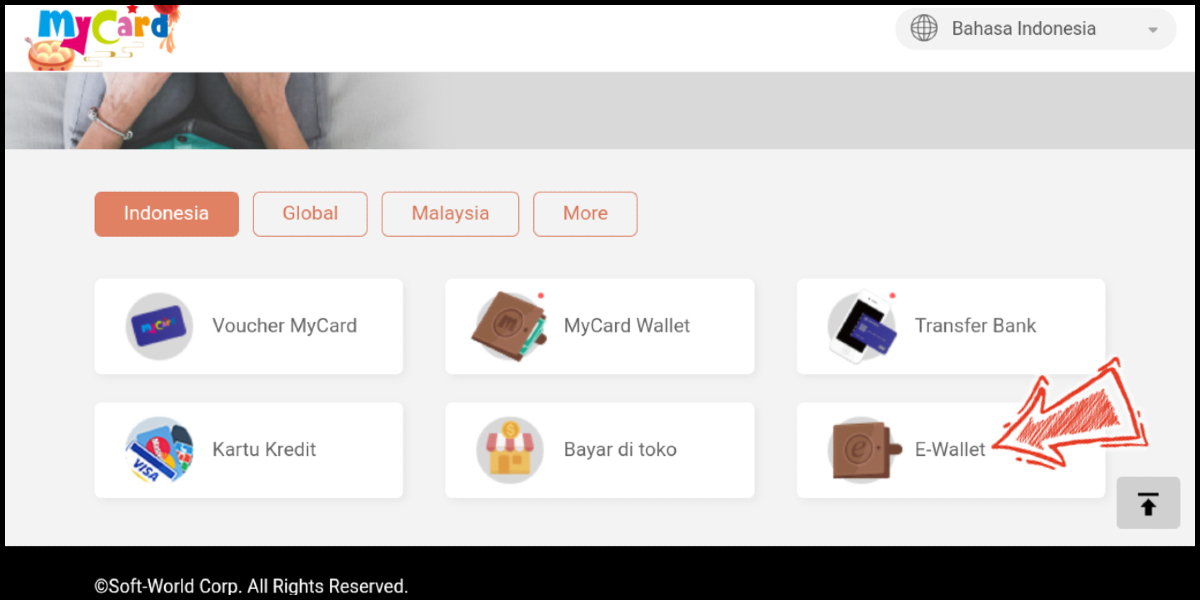Select the Bayar di toko label
The height and width of the screenshot is (600, 1200).
click(620, 450)
